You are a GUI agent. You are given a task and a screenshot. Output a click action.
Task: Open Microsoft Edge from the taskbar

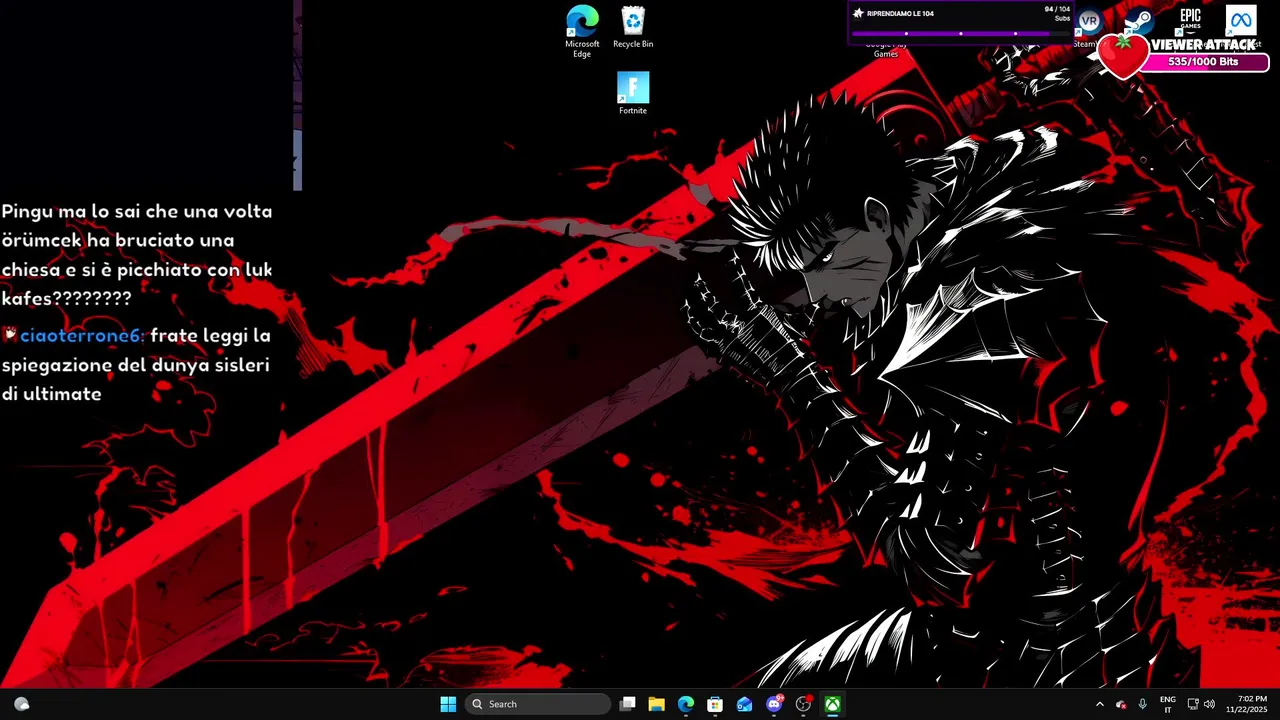686,704
